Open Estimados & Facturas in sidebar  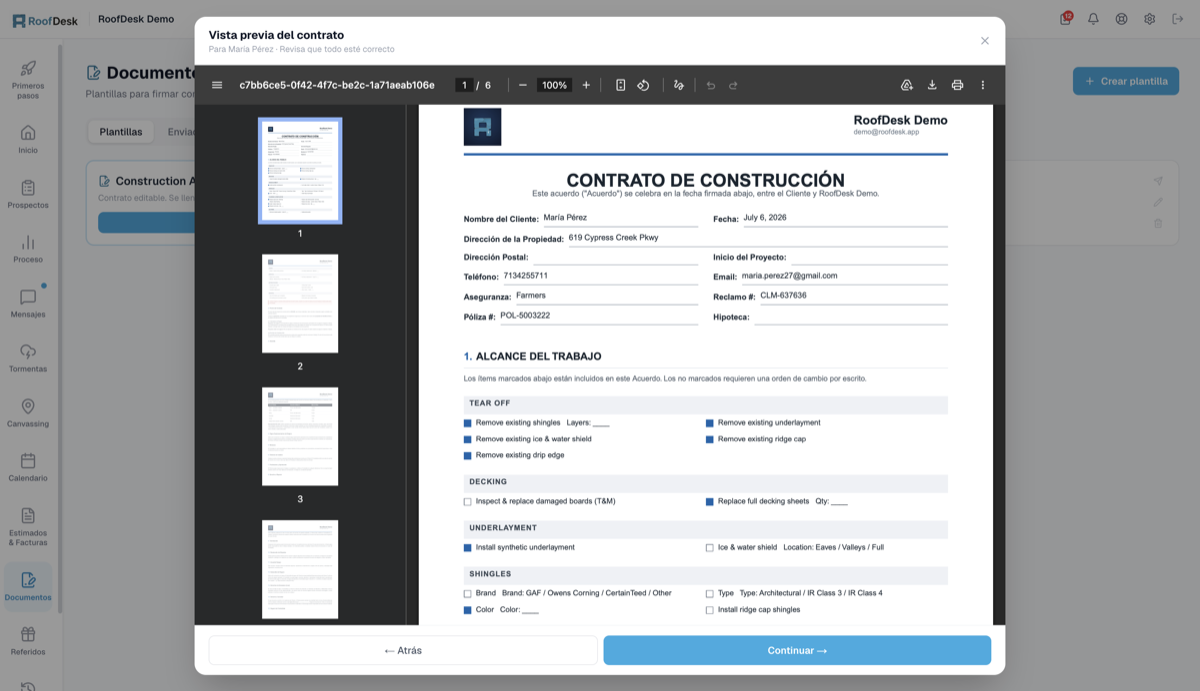click(x=28, y=526)
